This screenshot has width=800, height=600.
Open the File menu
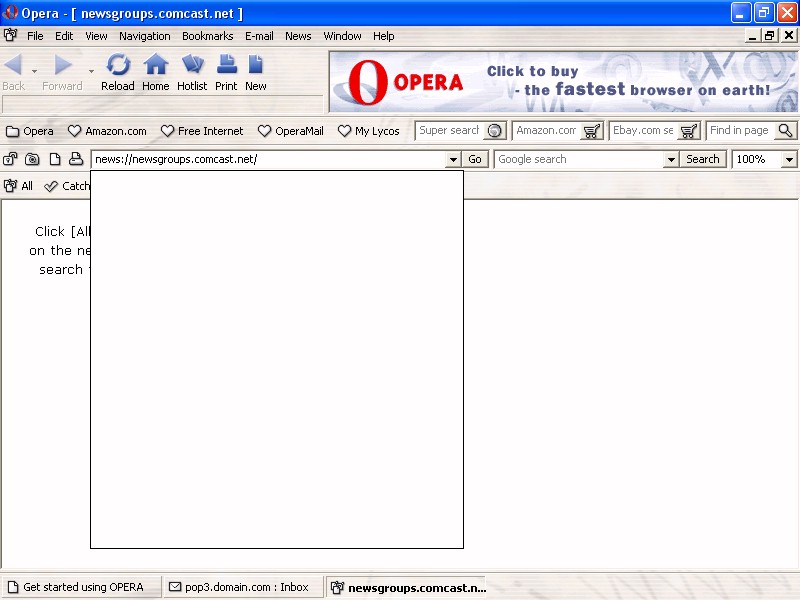pos(35,36)
